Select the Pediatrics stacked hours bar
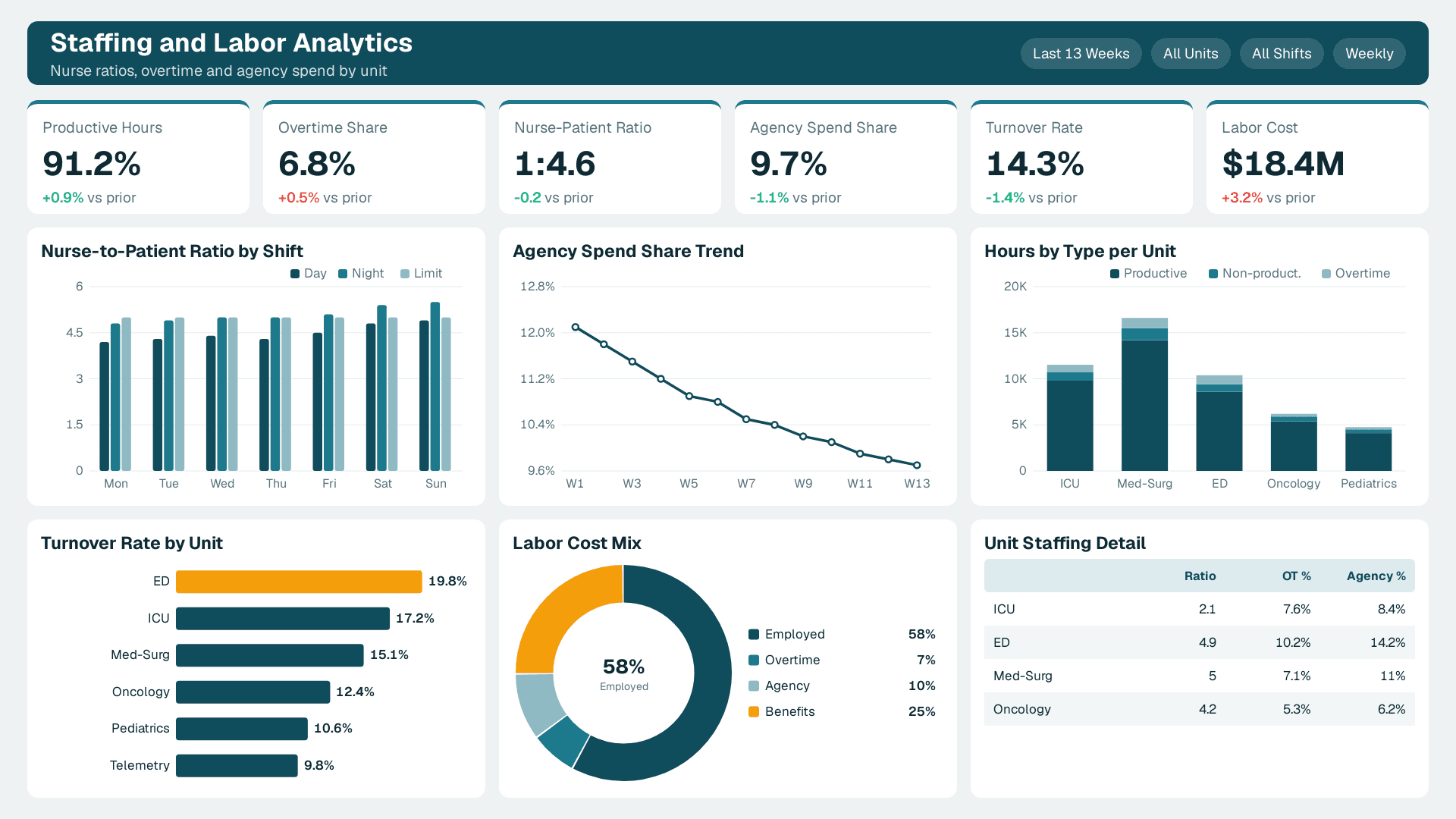Viewport: 1456px width, 819px height. [x=1368, y=449]
